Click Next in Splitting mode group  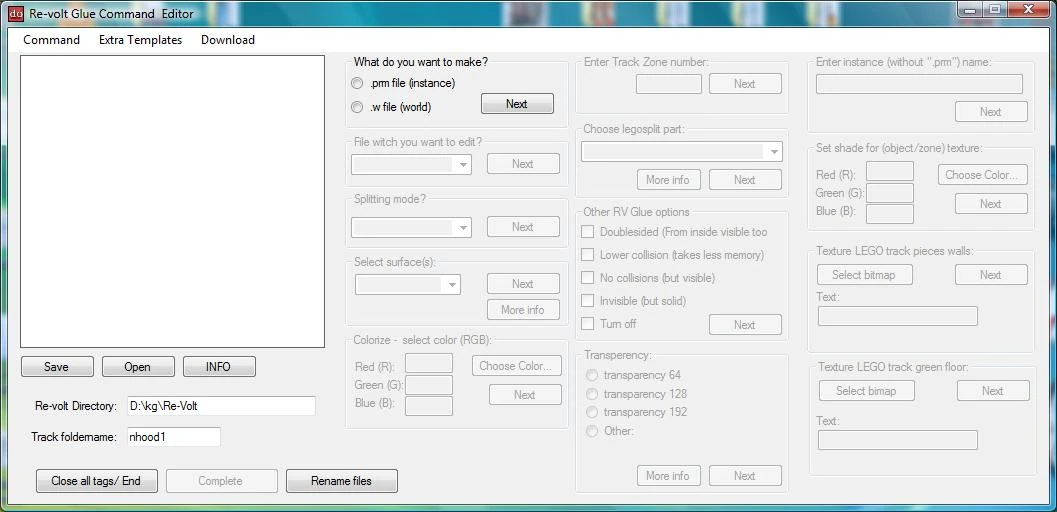523,227
